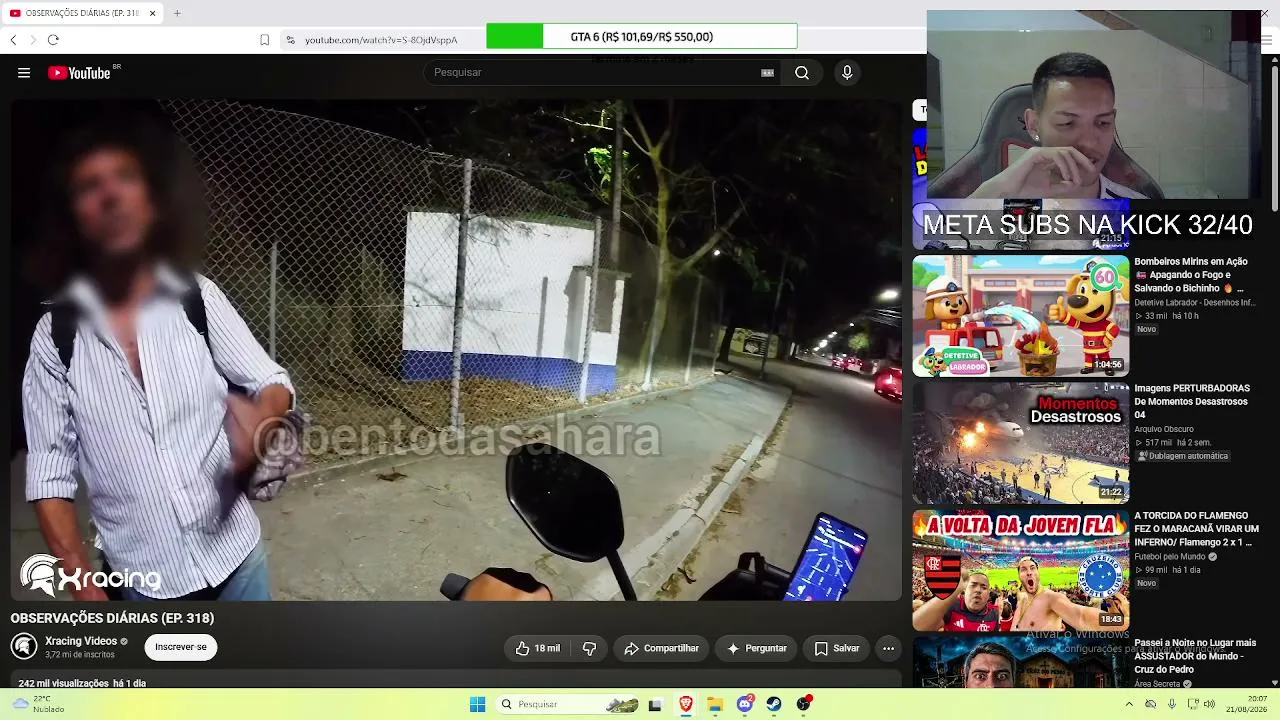
Task: Reload the current page
Action: (x=53, y=40)
